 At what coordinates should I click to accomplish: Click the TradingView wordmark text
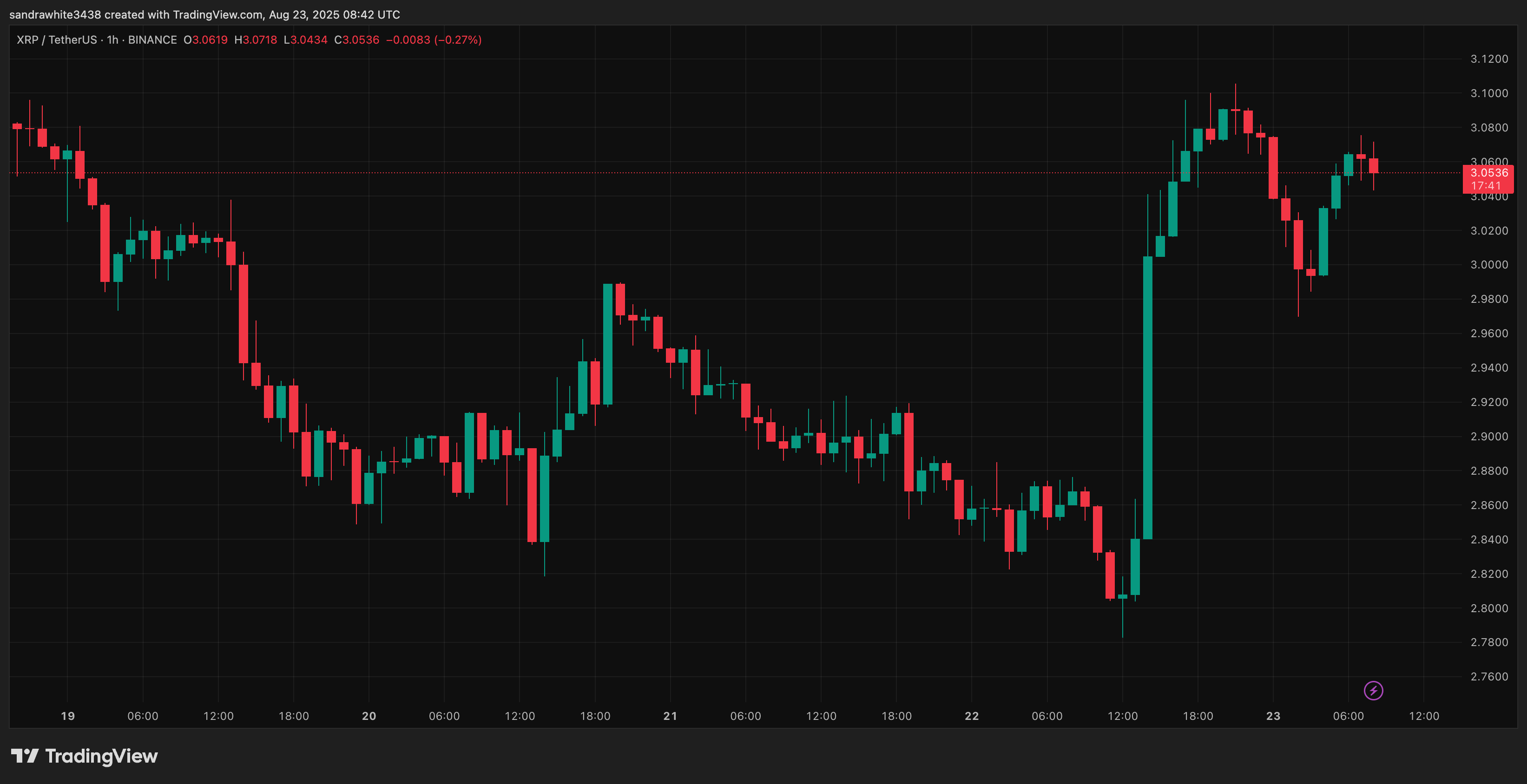pyautogui.click(x=101, y=756)
